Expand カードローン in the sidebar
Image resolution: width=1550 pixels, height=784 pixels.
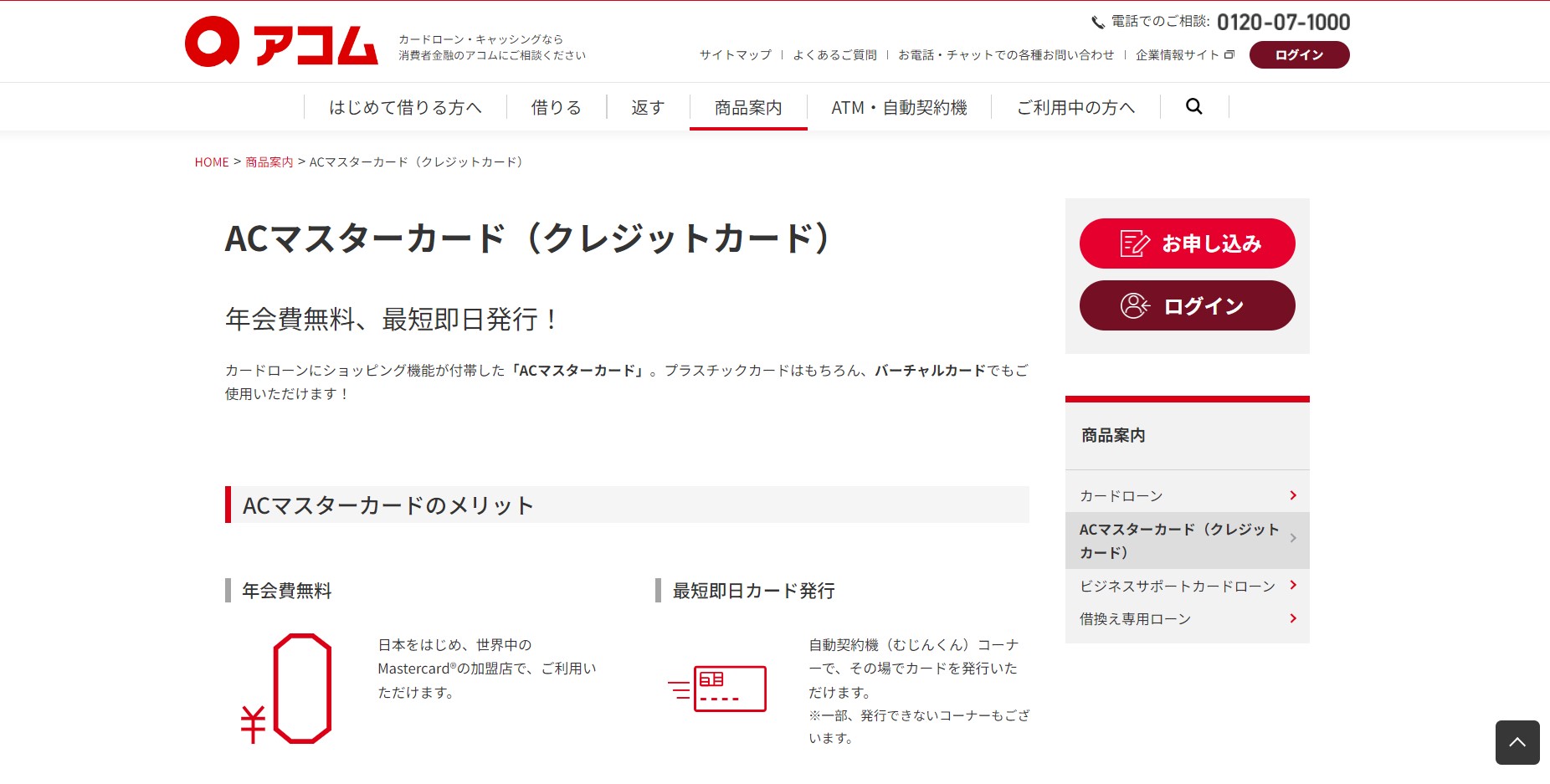point(1293,494)
